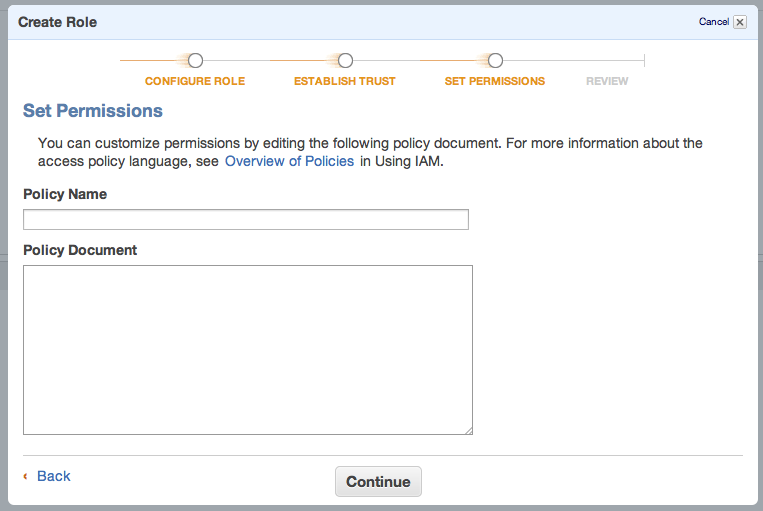Close the Create Role dialog with X icon

tap(740, 22)
